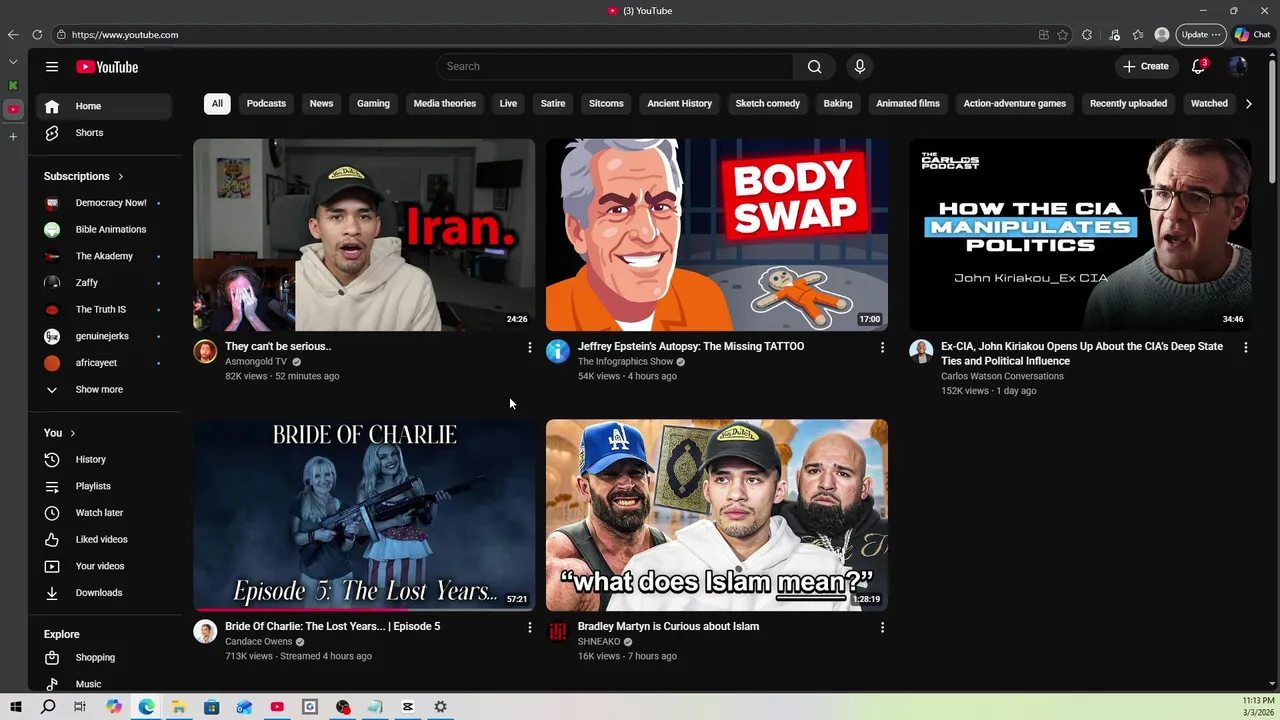Screen dimensions: 1280x720
Task: Click the YouTube logo
Action: coord(107,67)
